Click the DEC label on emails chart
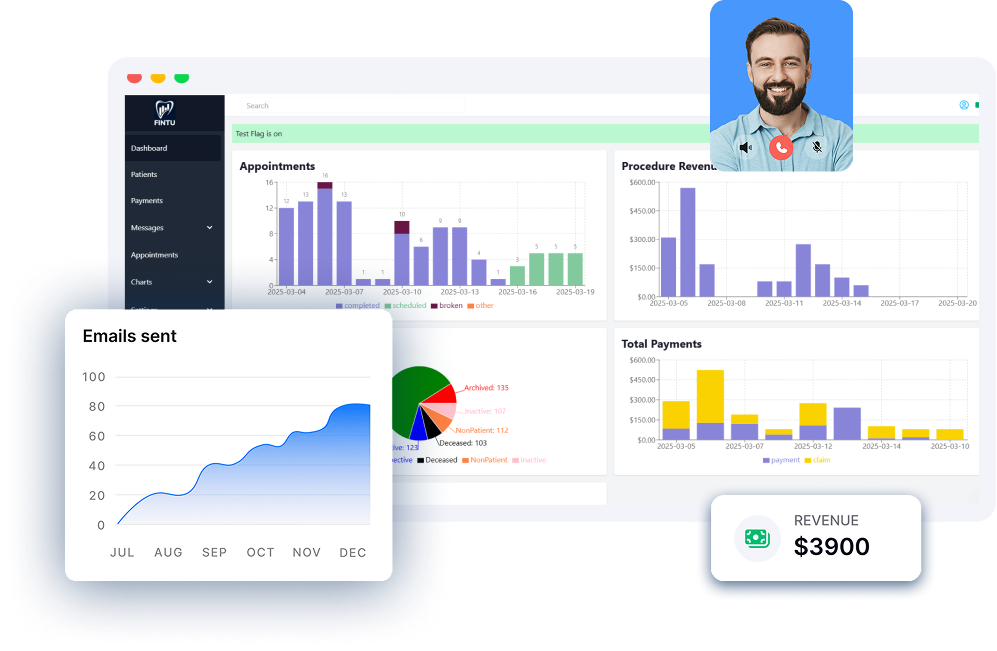Screen dimensions: 997x651 [353, 552]
